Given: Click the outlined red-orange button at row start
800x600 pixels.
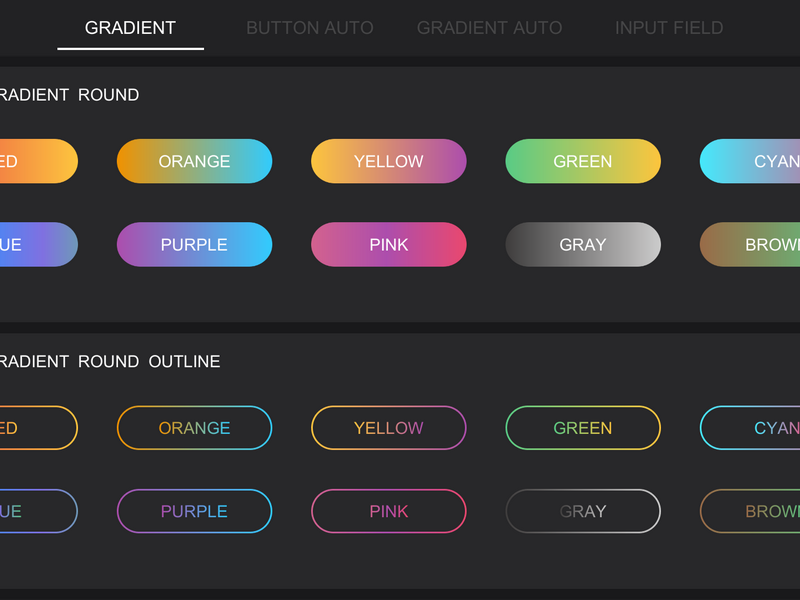Looking at the screenshot, I should (39, 428).
